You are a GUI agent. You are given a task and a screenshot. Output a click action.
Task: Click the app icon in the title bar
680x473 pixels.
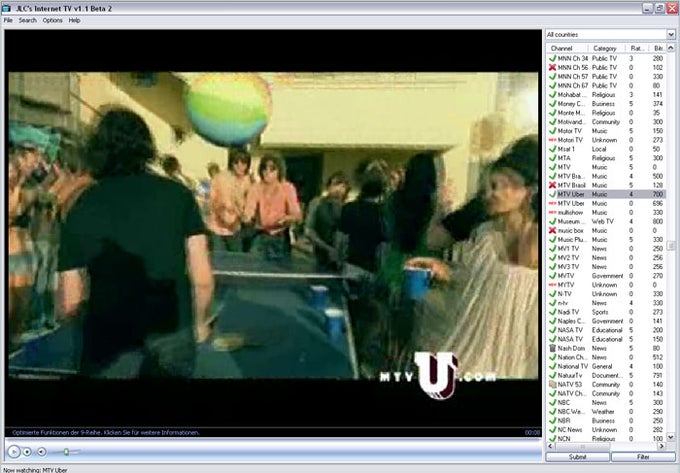coord(7,8)
